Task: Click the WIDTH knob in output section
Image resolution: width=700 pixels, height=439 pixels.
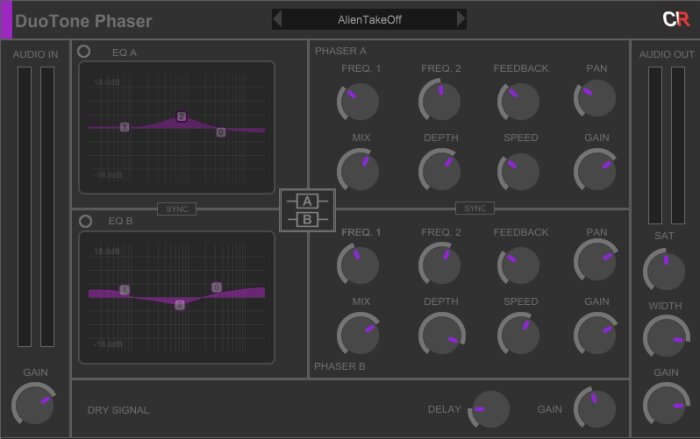Action: (x=666, y=336)
